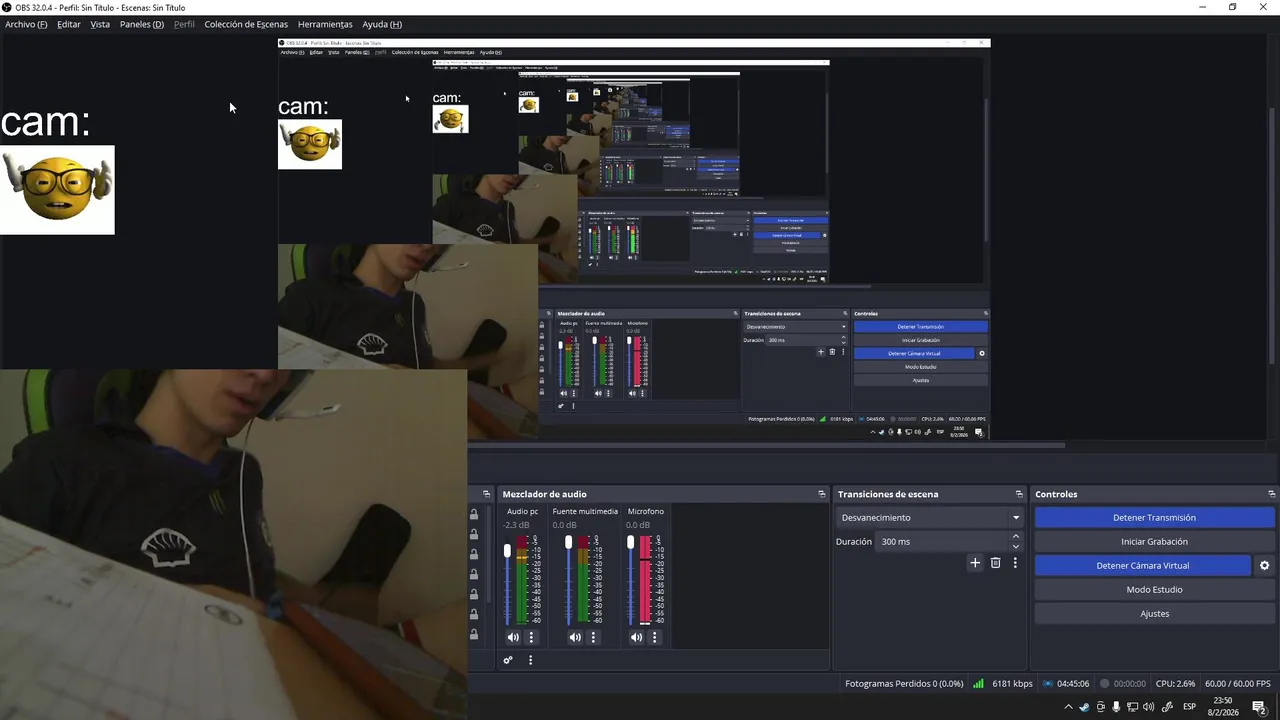The height and width of the screenshot is (720, 1280).
Task: Open Windows notification center icon
Action: pos(1259,707)
